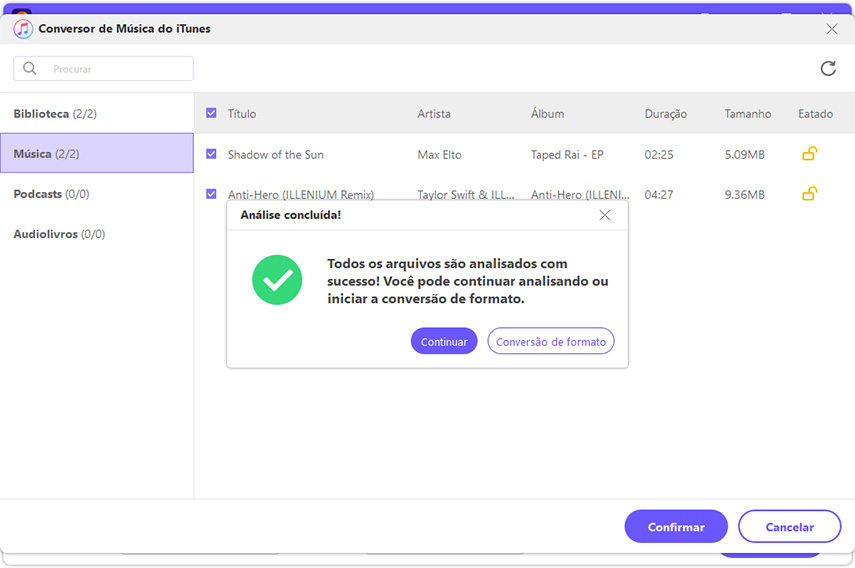
Task: Open the Biblioteca (2/2) category
Action: (x=97, y=113)
